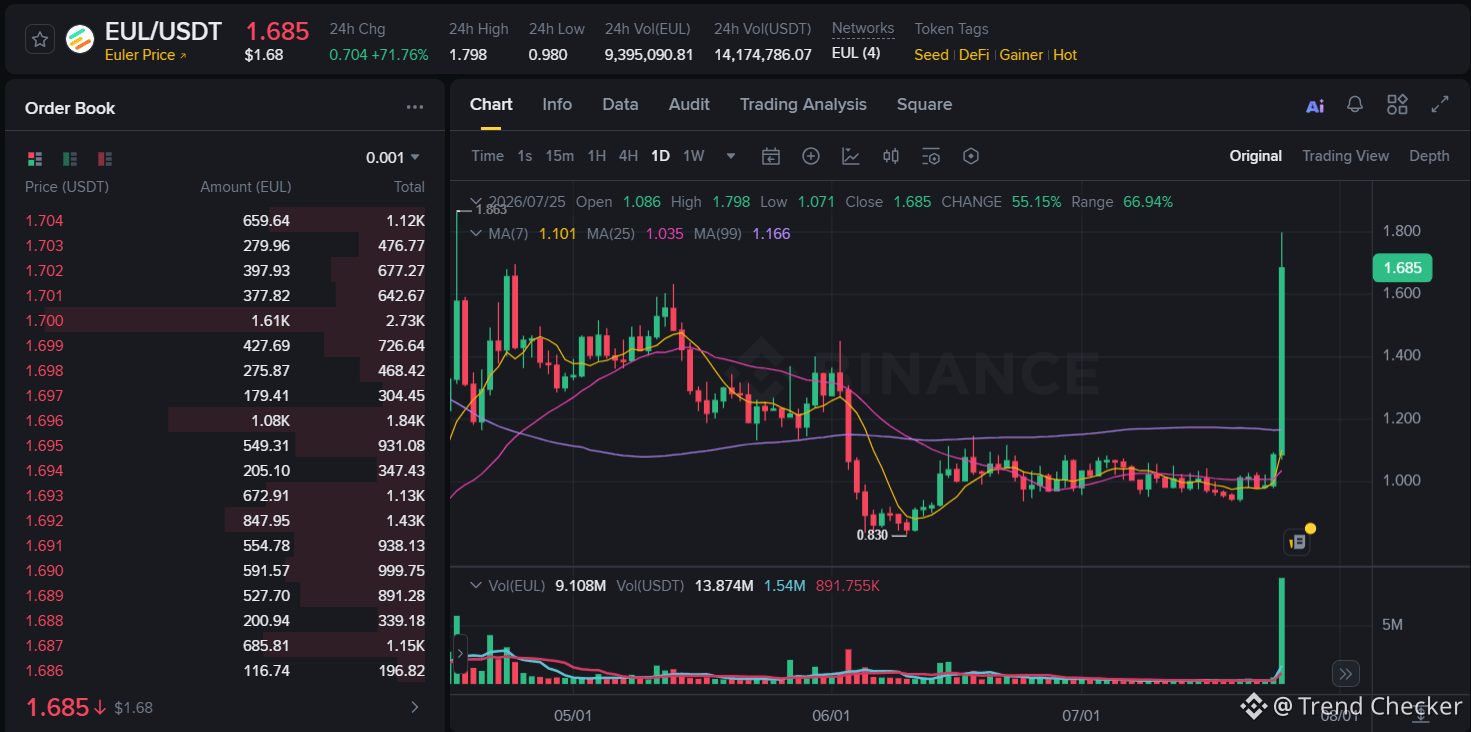Screen dimensions: 1471x732
Task: Change the candlestick chart style
Action: [891, 156]
